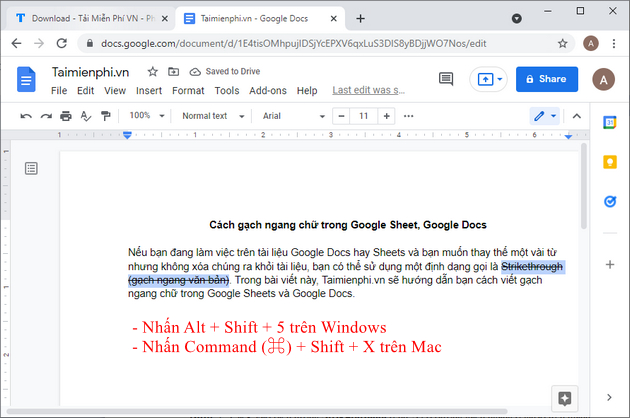Screen dimensions: 630x418
Task: Click the horizontal scrollbar at bottom
Action: [257, 411]
